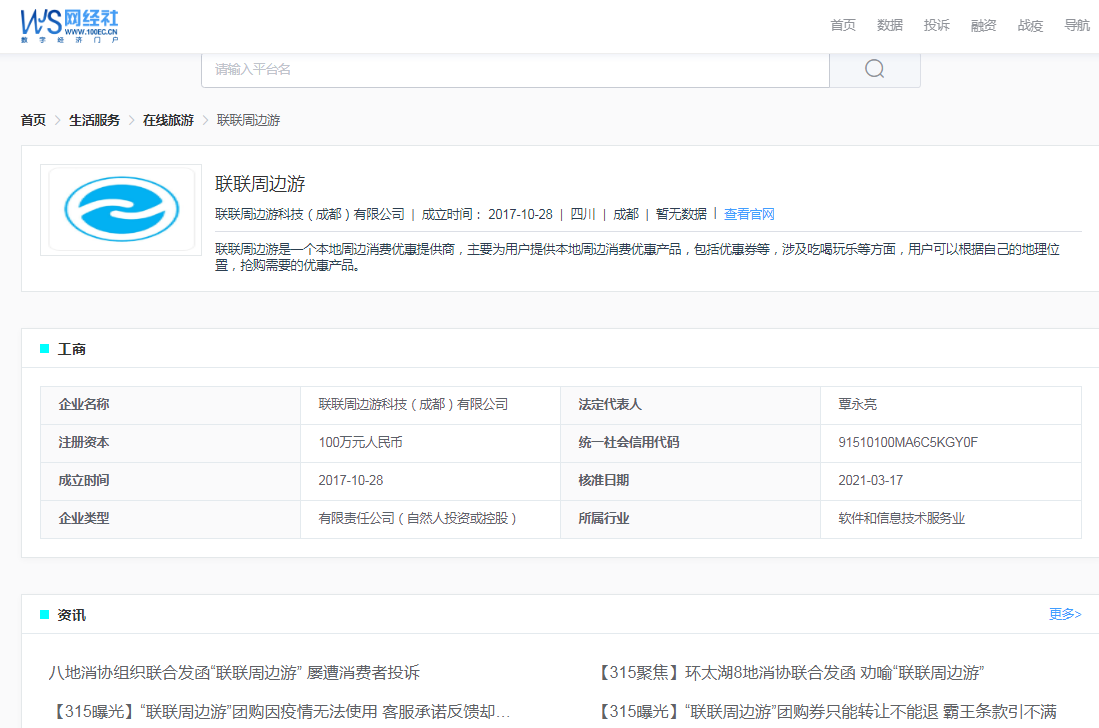1099x728 pixels.
Task: Open the 数据 navigation item
Action: (890, 25)
